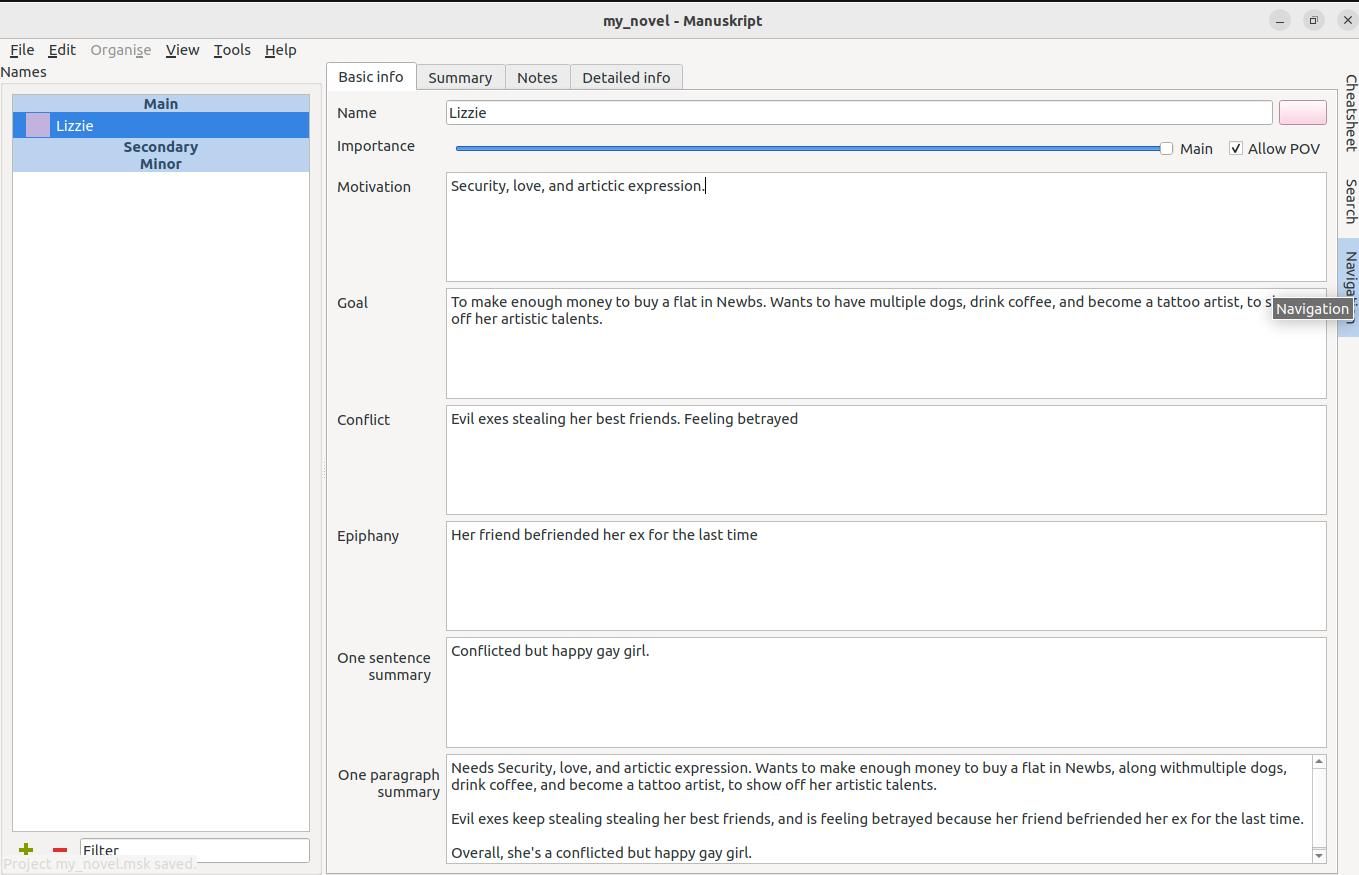Open the Notes tab
1359x875 pixels.
click(x=537, y=77)
